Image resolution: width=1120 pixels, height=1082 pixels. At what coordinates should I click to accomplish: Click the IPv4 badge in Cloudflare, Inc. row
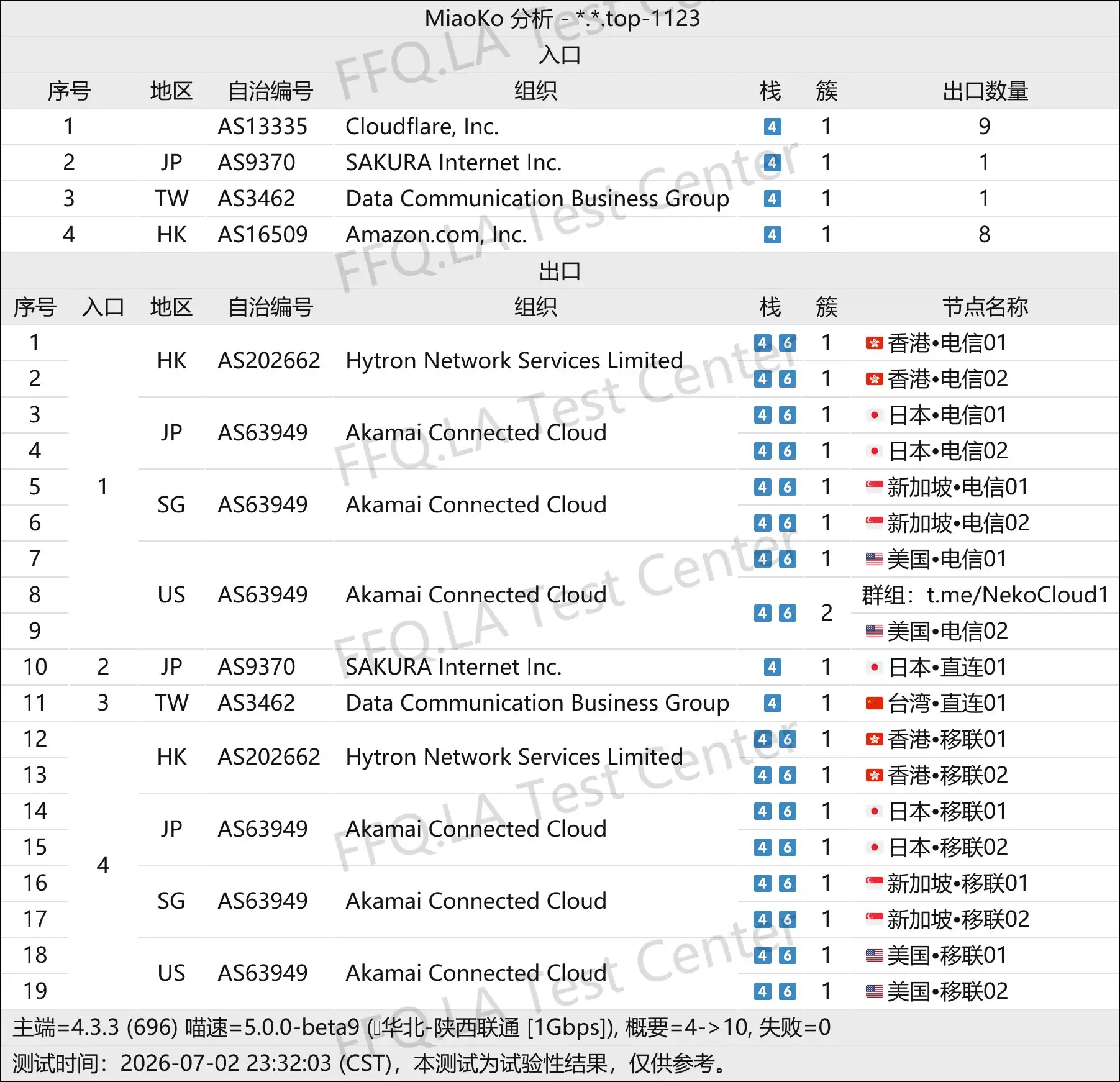coord(772,127)
